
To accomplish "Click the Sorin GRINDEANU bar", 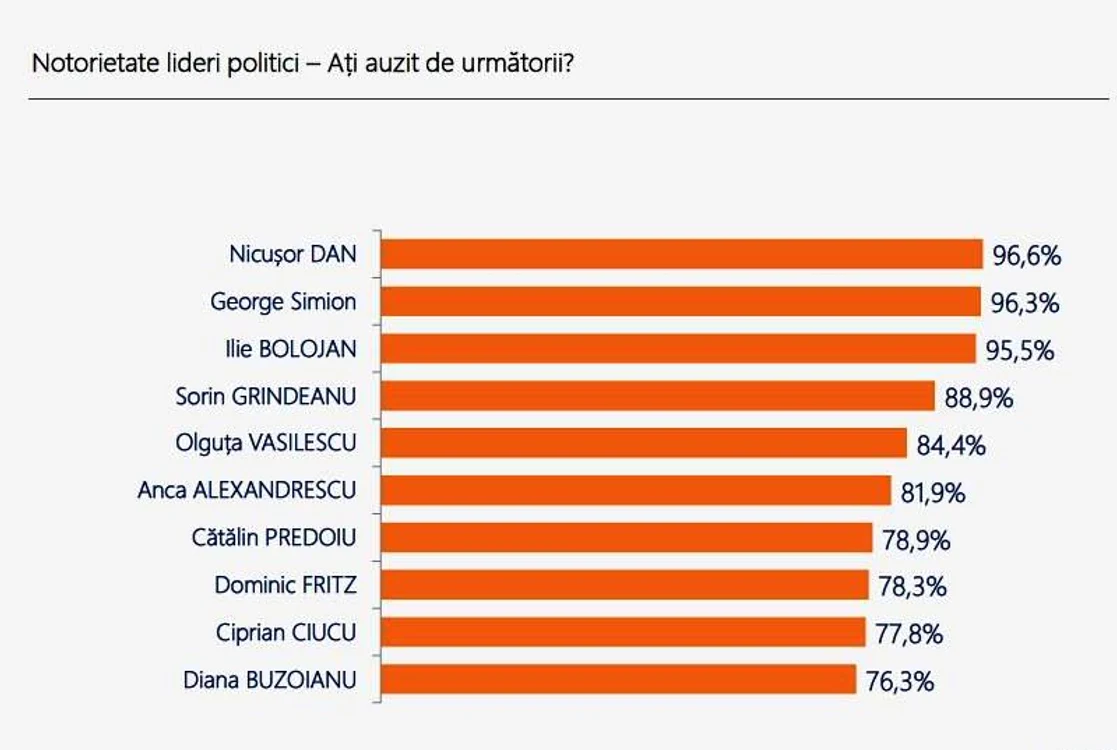I will click(x=658, y=396).
